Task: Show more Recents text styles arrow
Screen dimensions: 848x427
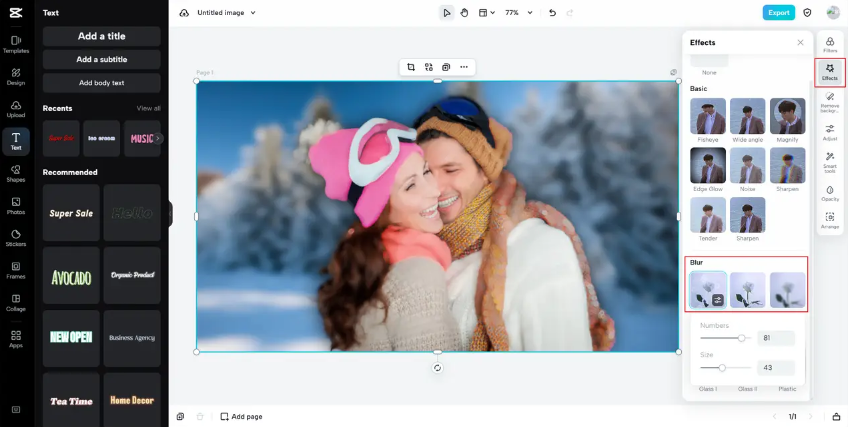Action: 158,139
